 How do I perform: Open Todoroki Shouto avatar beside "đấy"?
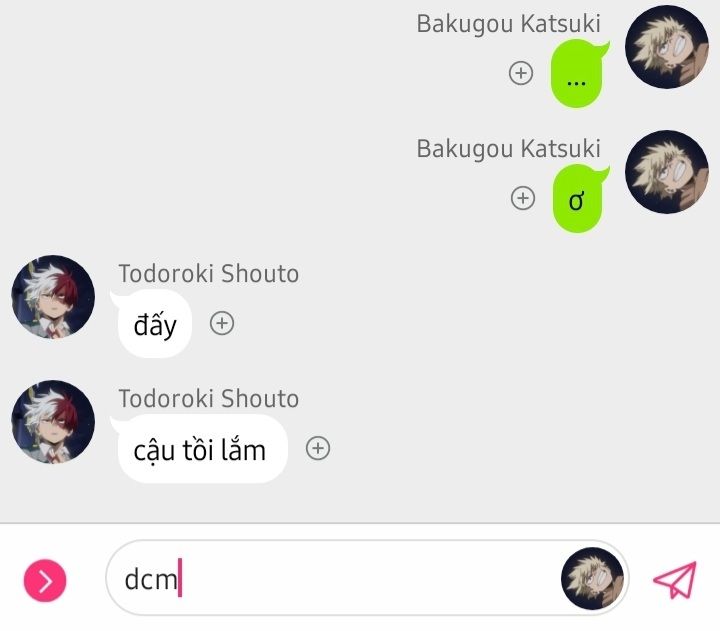point(53,297)
